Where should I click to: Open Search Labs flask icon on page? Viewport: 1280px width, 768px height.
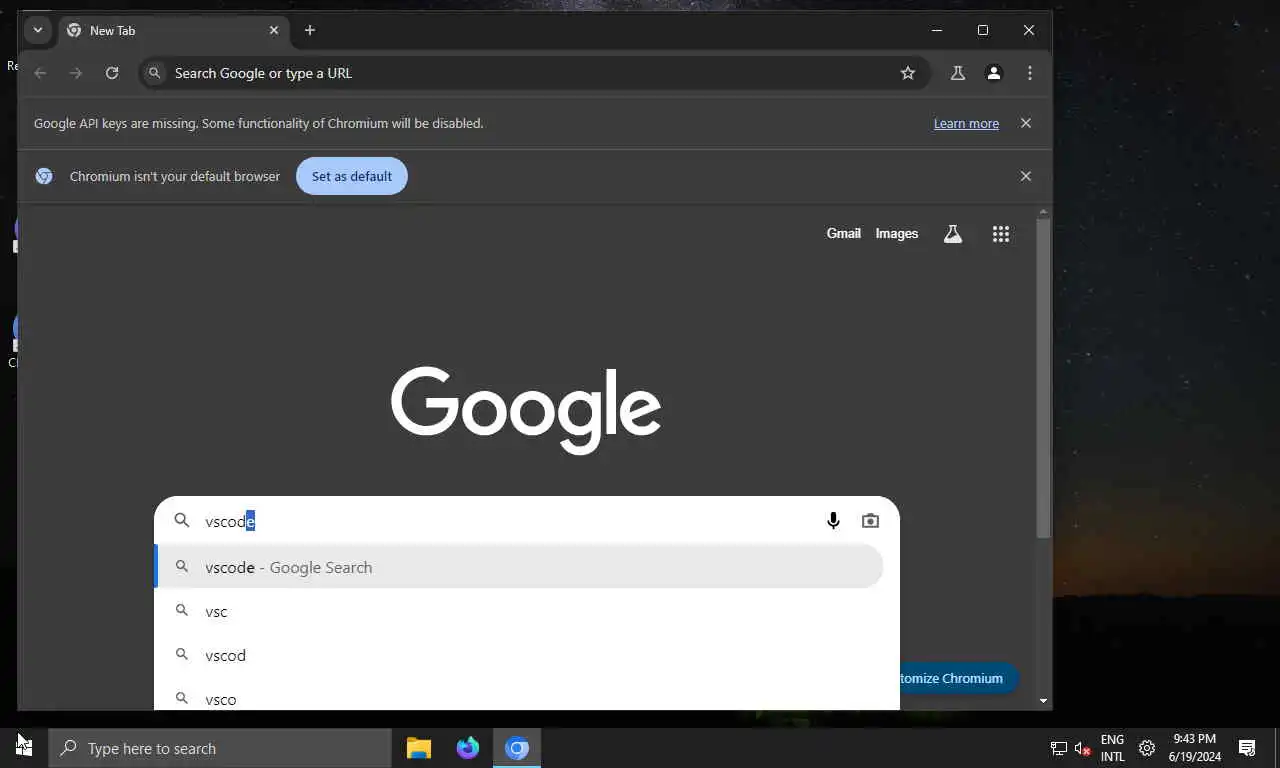point(953,234)
